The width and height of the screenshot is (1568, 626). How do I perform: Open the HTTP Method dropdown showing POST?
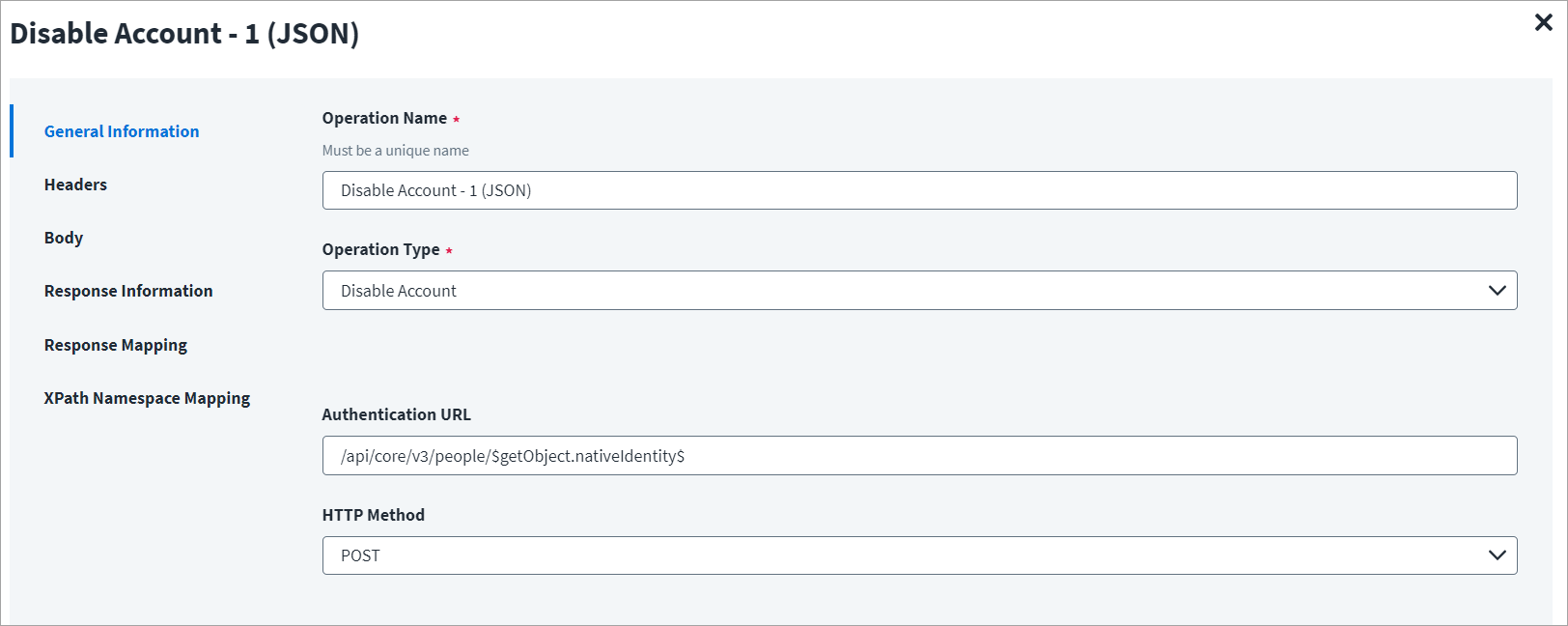tap(919, 555)
